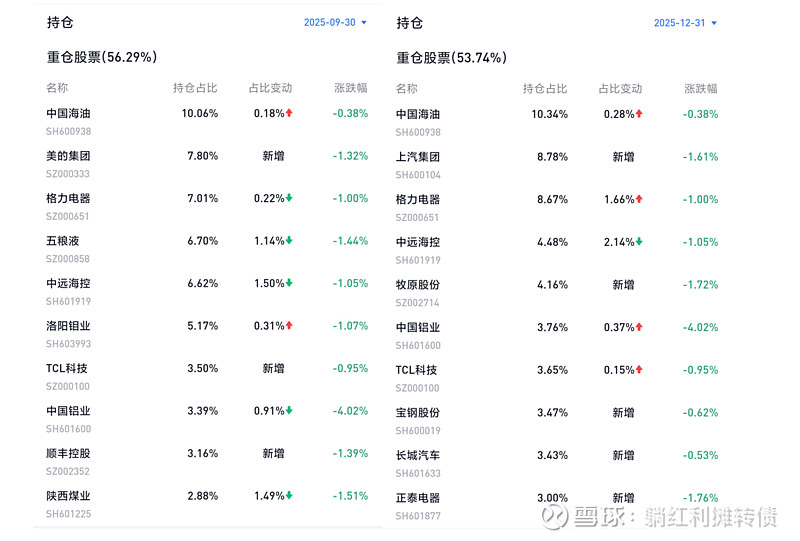Click the 3.65% holding of TCL科技
800x541 pixels.
coord(553,370)
